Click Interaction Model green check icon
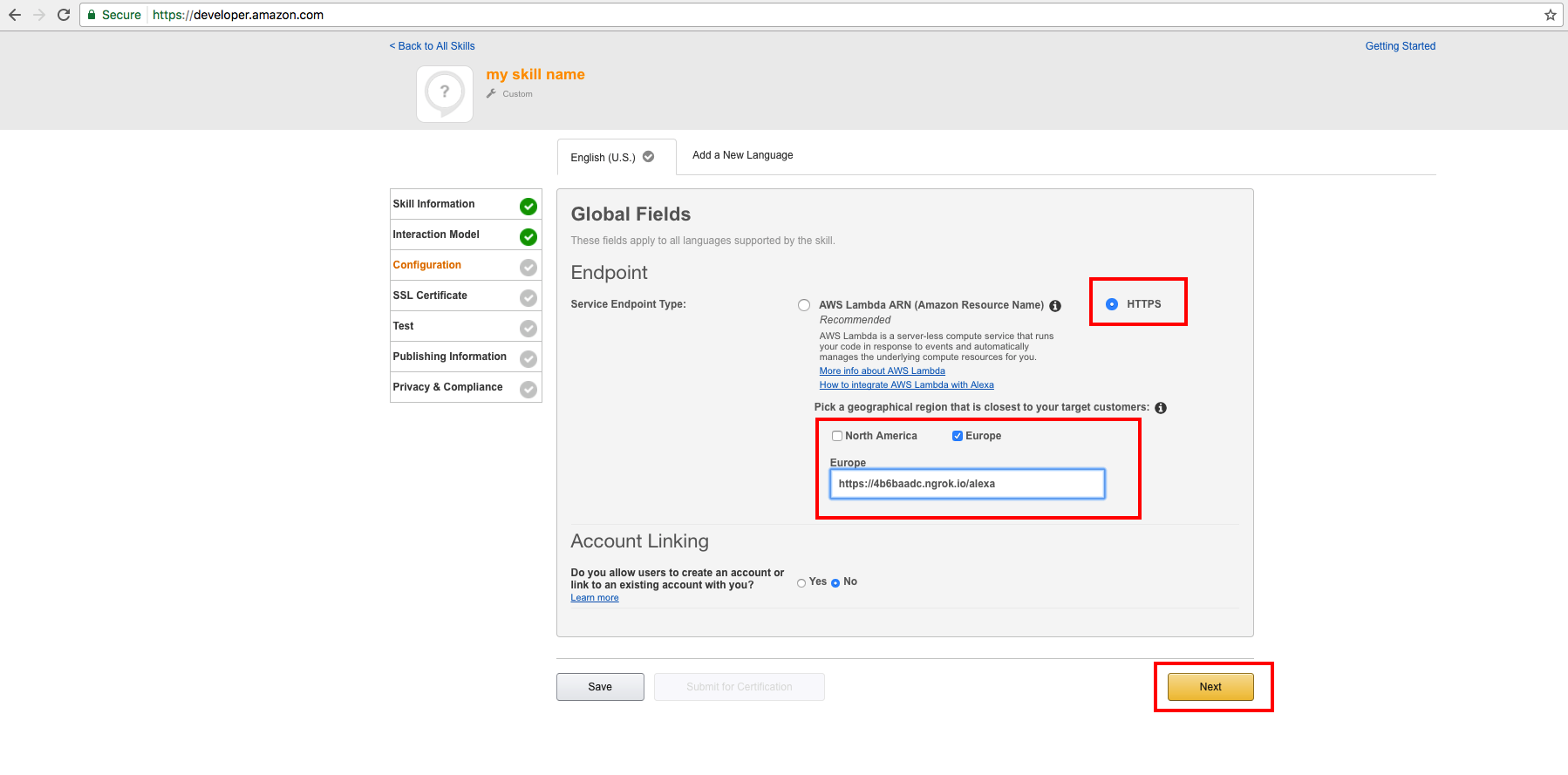The height and width of the screenshot is (775, 1568). pyautogui.click(x=528, y=237)
